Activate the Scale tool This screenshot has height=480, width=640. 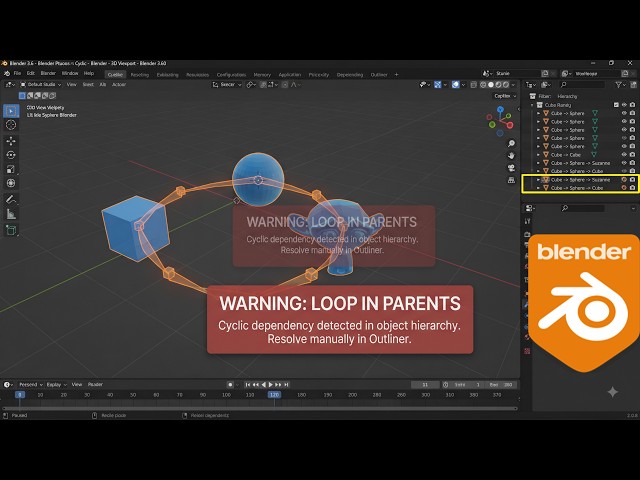click(11, 169)
